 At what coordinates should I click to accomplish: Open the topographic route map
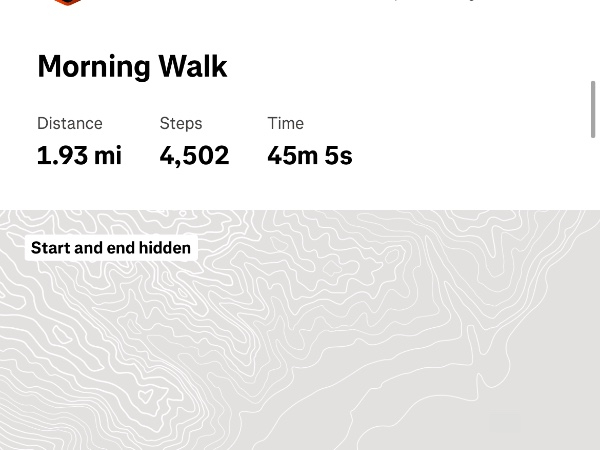pyautogui.click(x=300, y=340)
